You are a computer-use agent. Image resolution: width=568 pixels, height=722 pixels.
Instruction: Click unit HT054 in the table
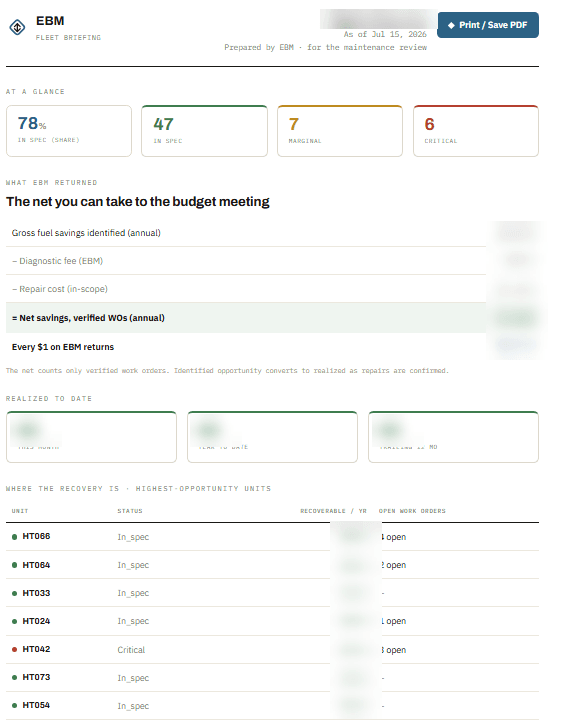pyautogui.click(x=36, y=705)
